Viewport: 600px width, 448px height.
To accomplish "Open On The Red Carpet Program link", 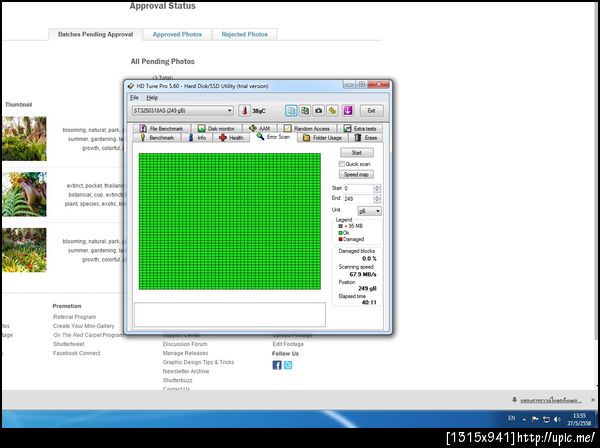I will [88, 335].
